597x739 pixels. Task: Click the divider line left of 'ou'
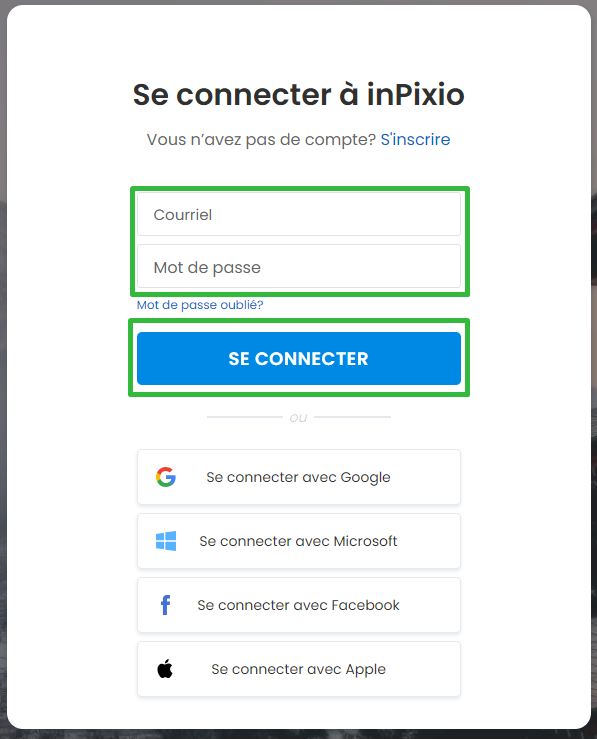(x=245, y=417)
